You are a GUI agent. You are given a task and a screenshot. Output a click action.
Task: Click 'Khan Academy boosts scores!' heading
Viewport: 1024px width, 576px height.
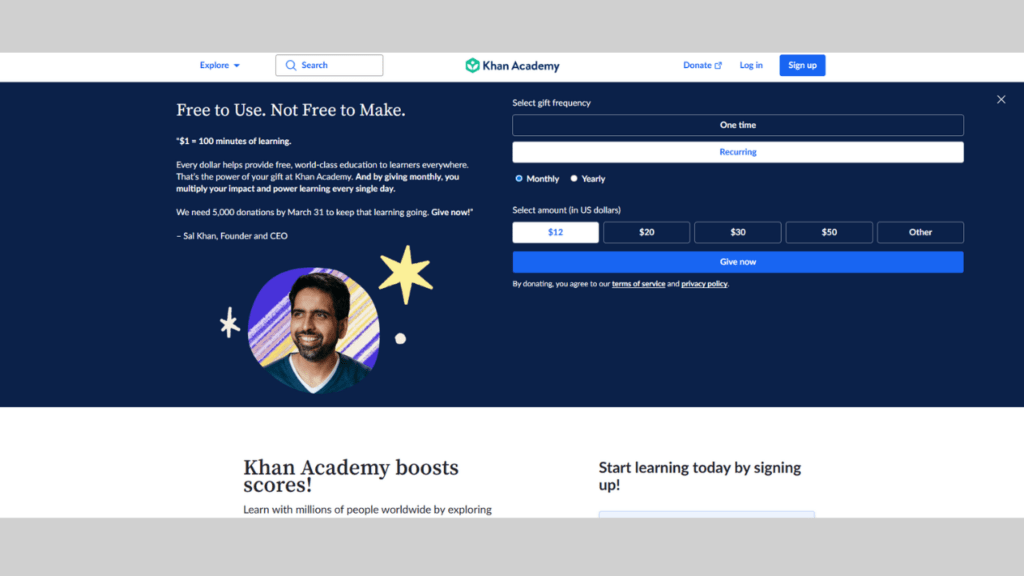coord(351,475)
